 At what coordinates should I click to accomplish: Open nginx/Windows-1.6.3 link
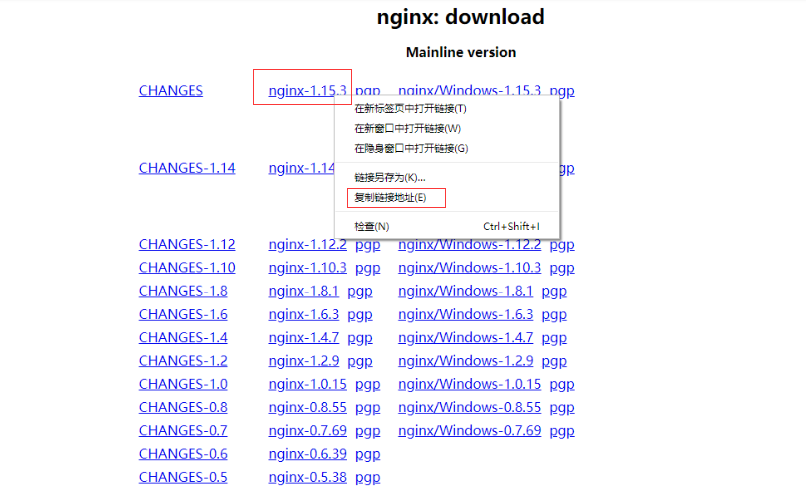(x=465, y=314)
